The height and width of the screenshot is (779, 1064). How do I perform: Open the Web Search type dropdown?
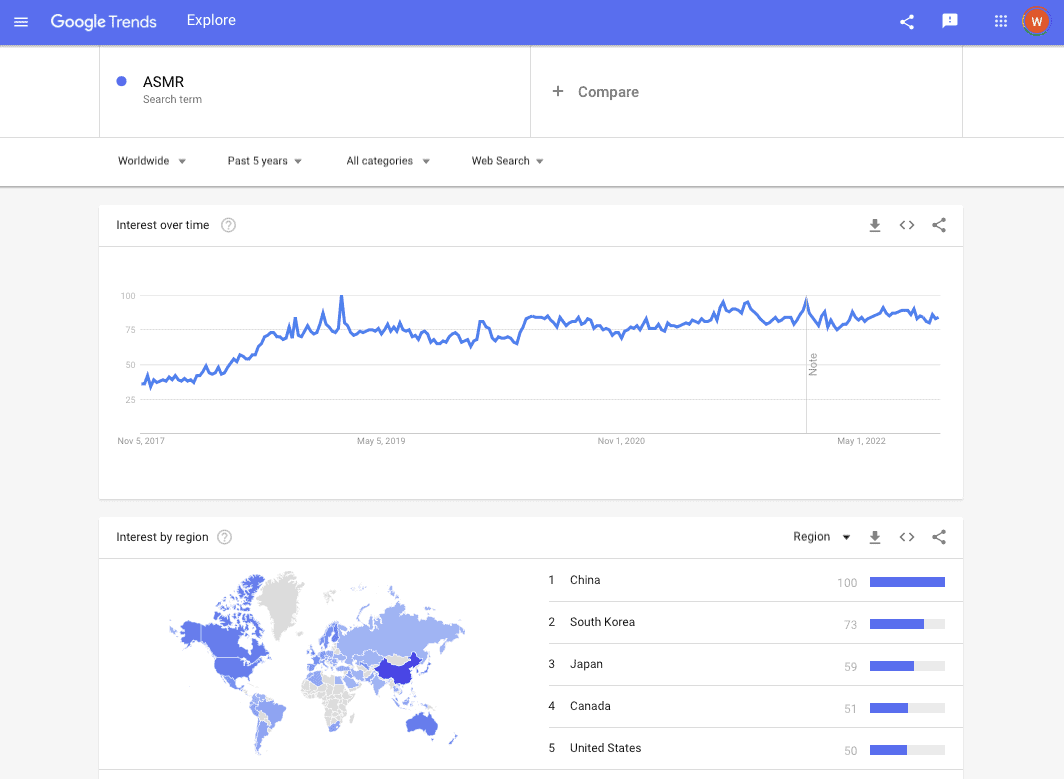pyautogui.click(x=508, y=161)
